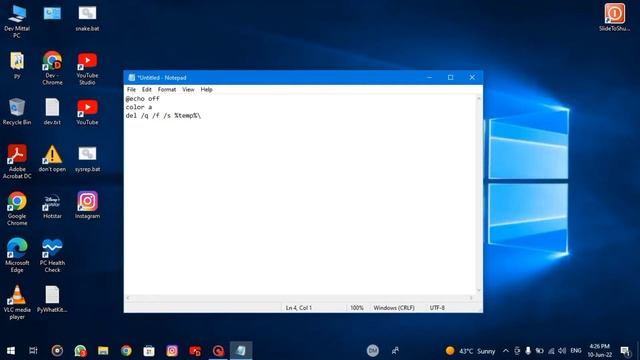Image resolution: width=640 pixels, height=360 pixels.
Task: Open Notepad File menu
Action: point(131,89)
